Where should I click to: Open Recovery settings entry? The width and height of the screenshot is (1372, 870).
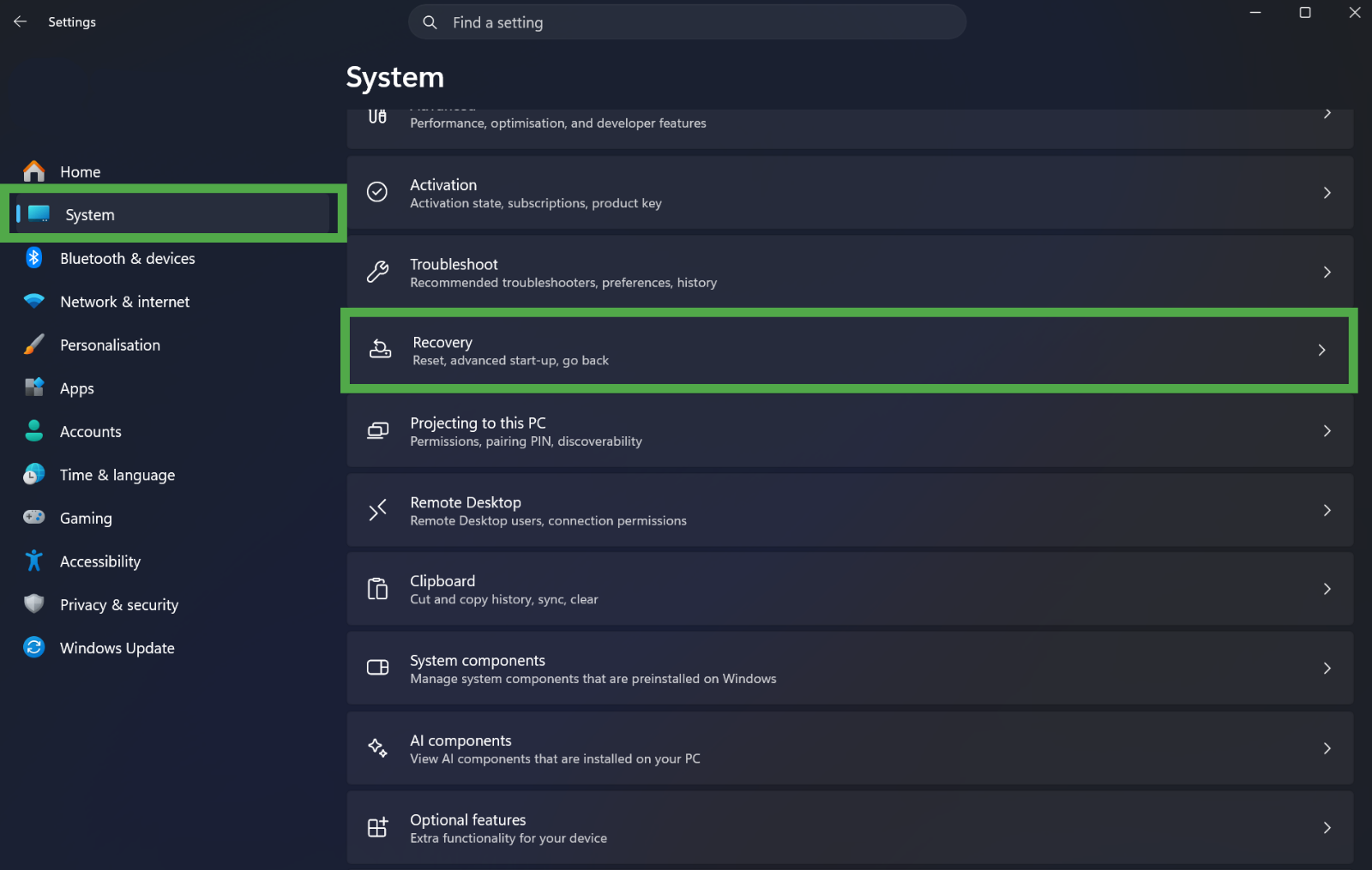click(850, 350)
